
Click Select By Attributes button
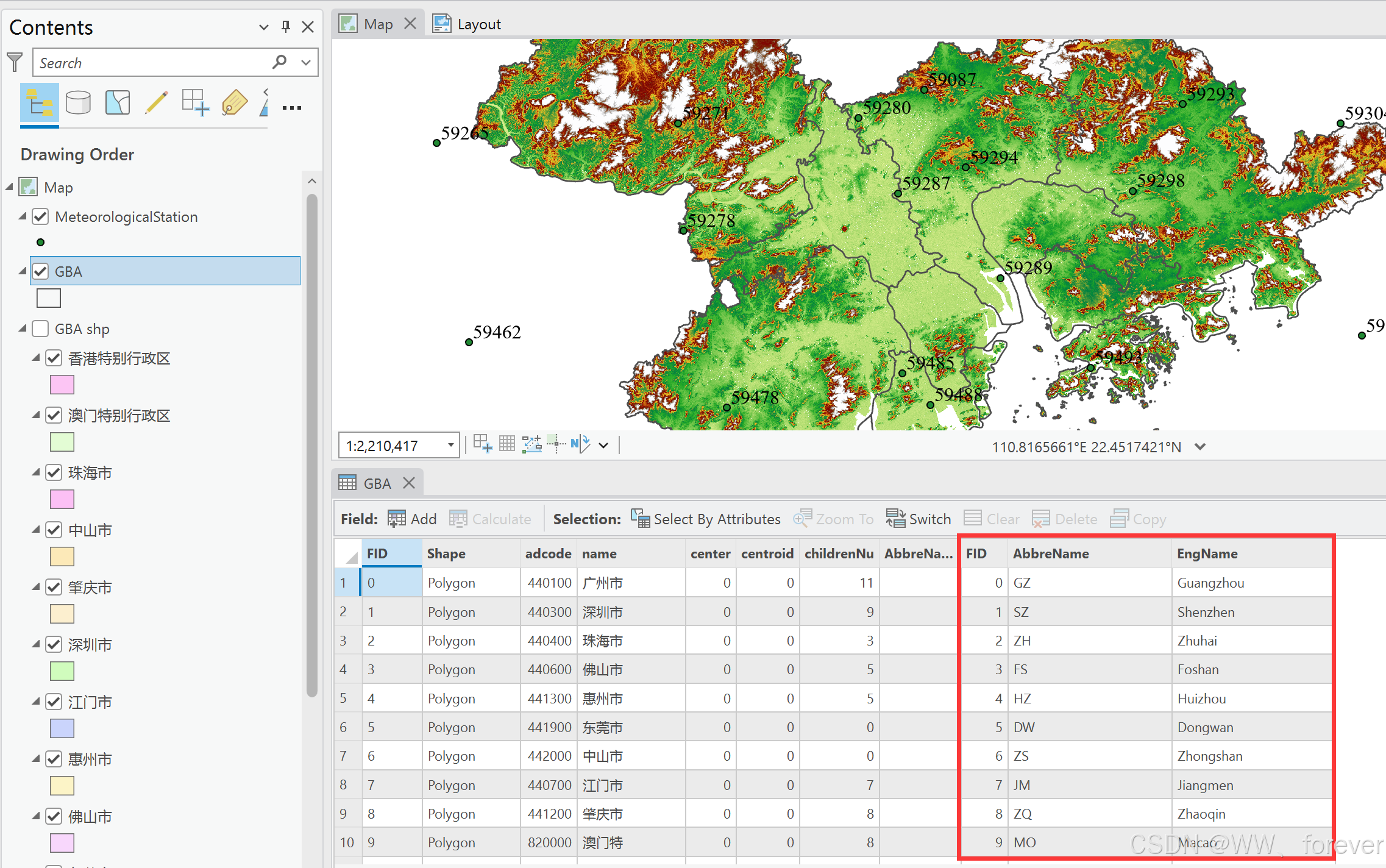point(705,519)
